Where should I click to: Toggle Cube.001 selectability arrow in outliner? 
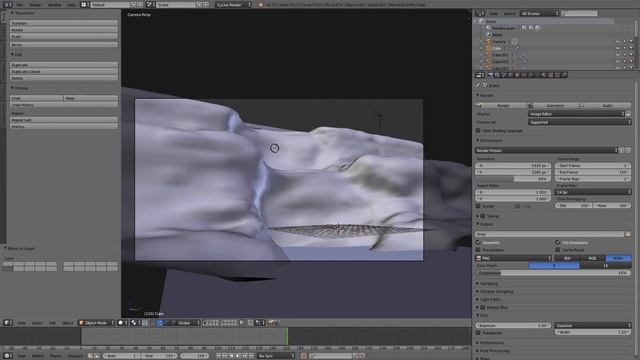point(624,55)
